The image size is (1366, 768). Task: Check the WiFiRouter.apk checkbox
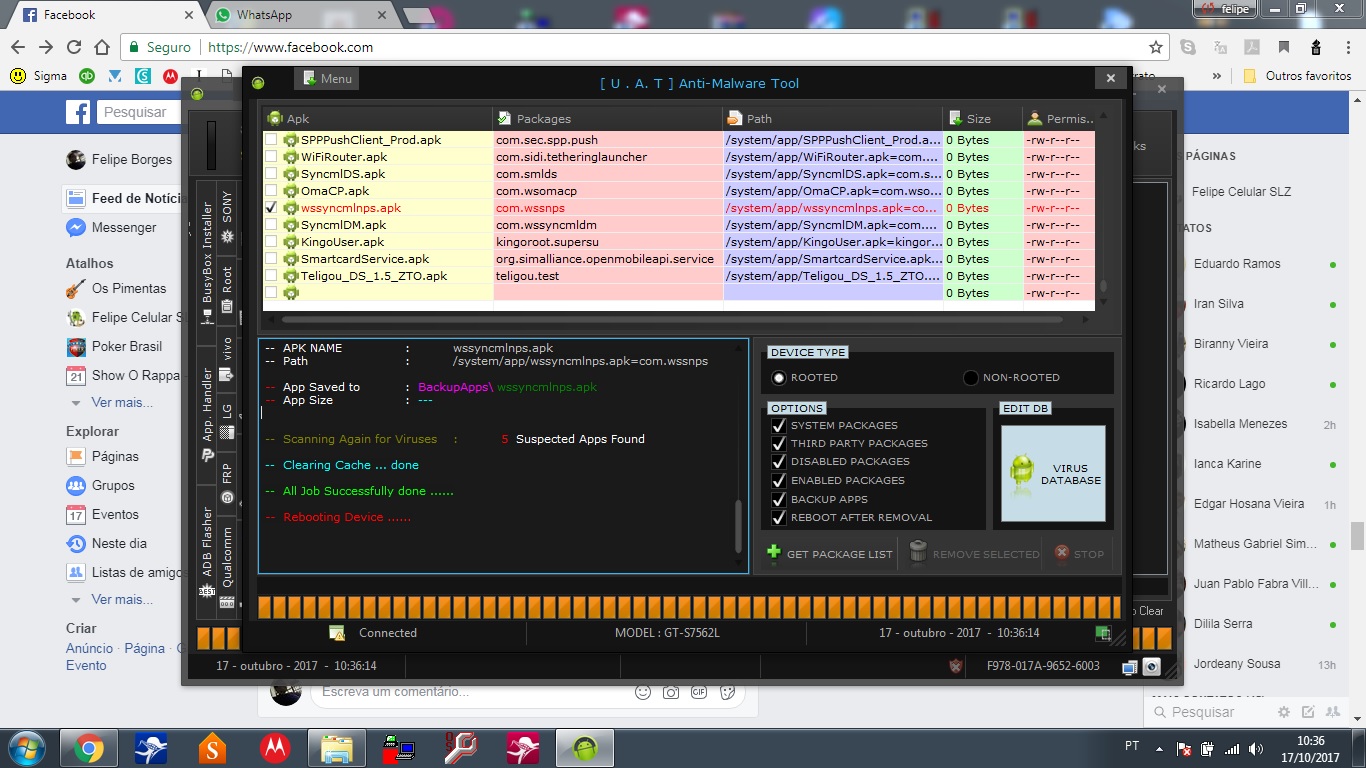271,157
